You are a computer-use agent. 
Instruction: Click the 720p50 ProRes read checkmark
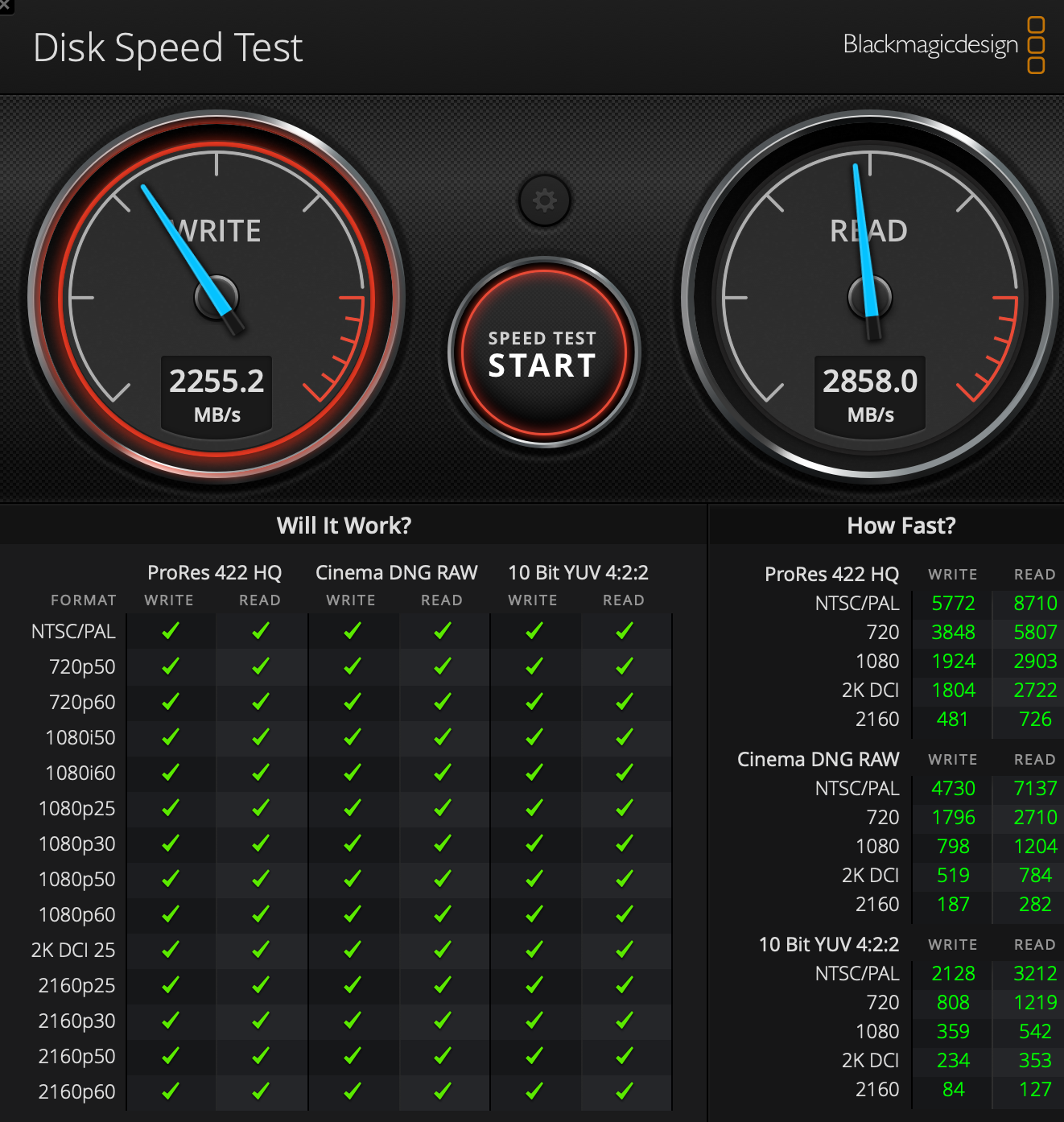tap(260, 667)
